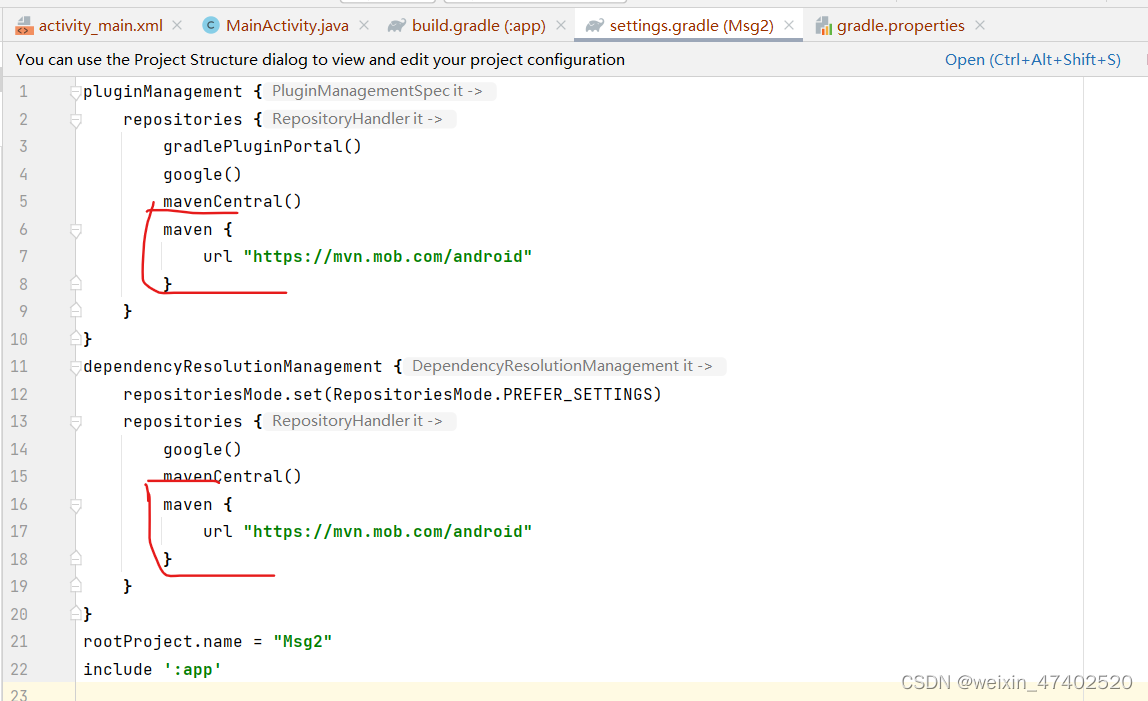Click the folding marker beside line 18

[75, 558]
